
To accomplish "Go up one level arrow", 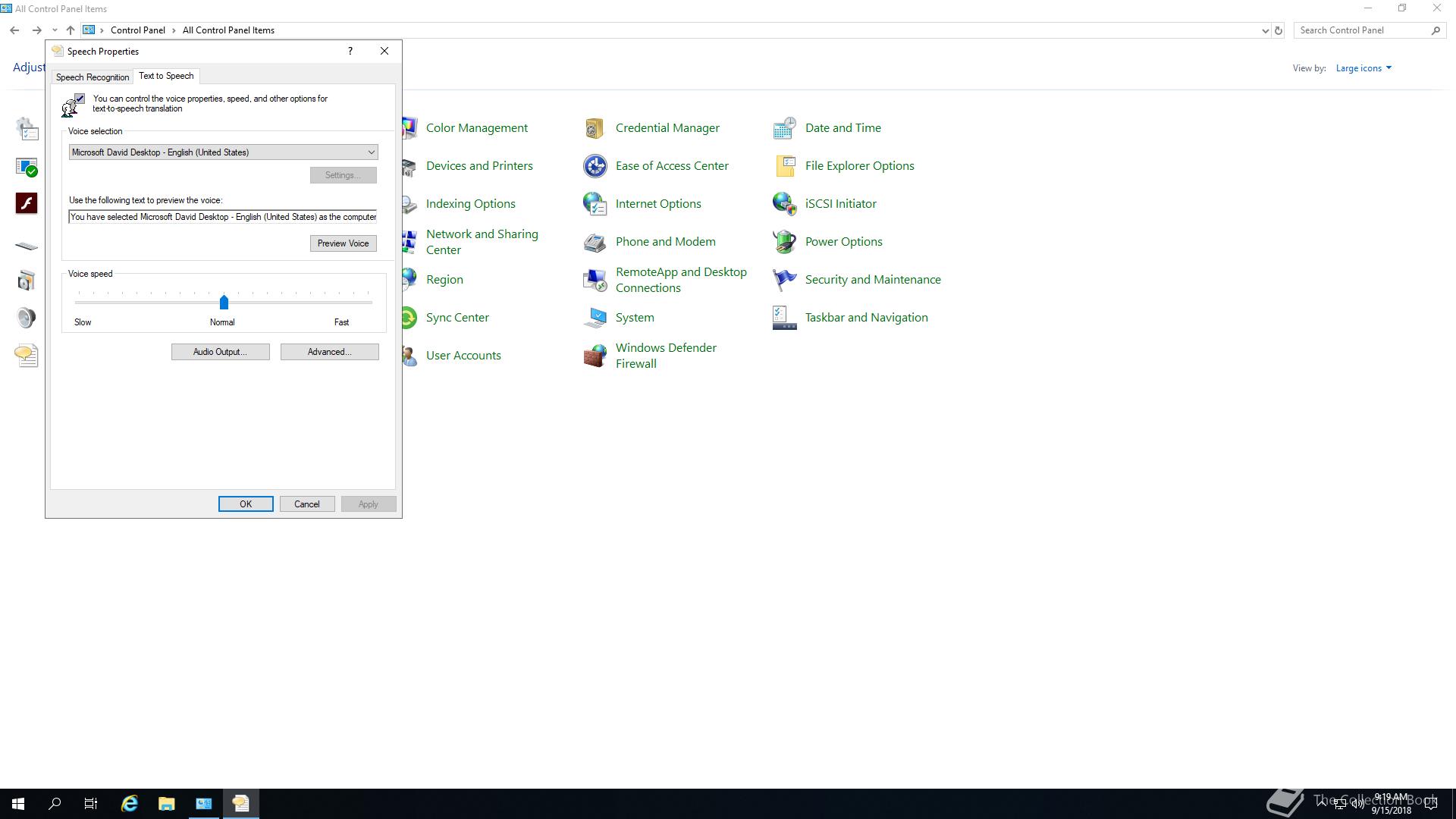I will [x=70, y=30].
